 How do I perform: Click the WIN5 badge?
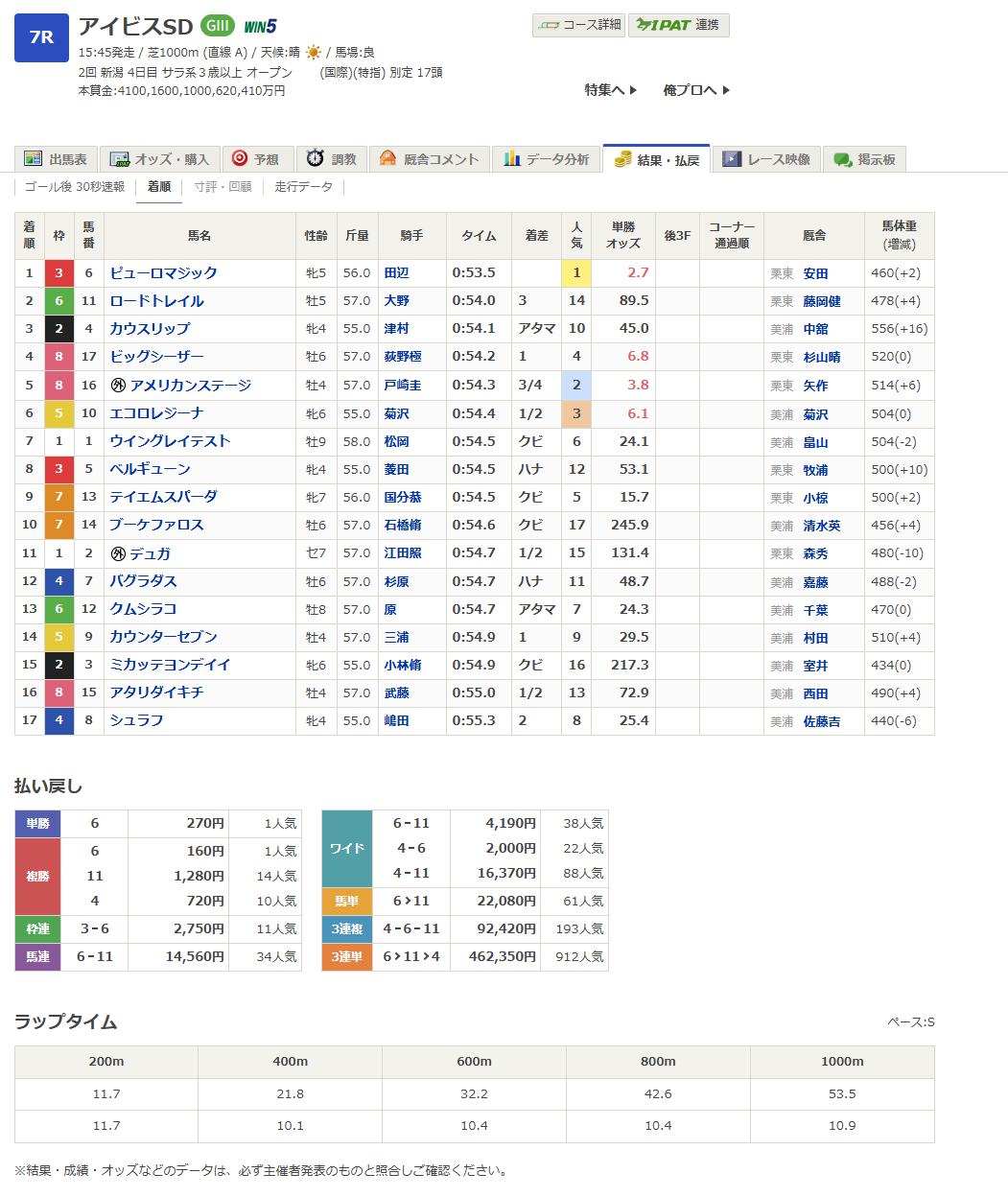(x=261, y=27)
